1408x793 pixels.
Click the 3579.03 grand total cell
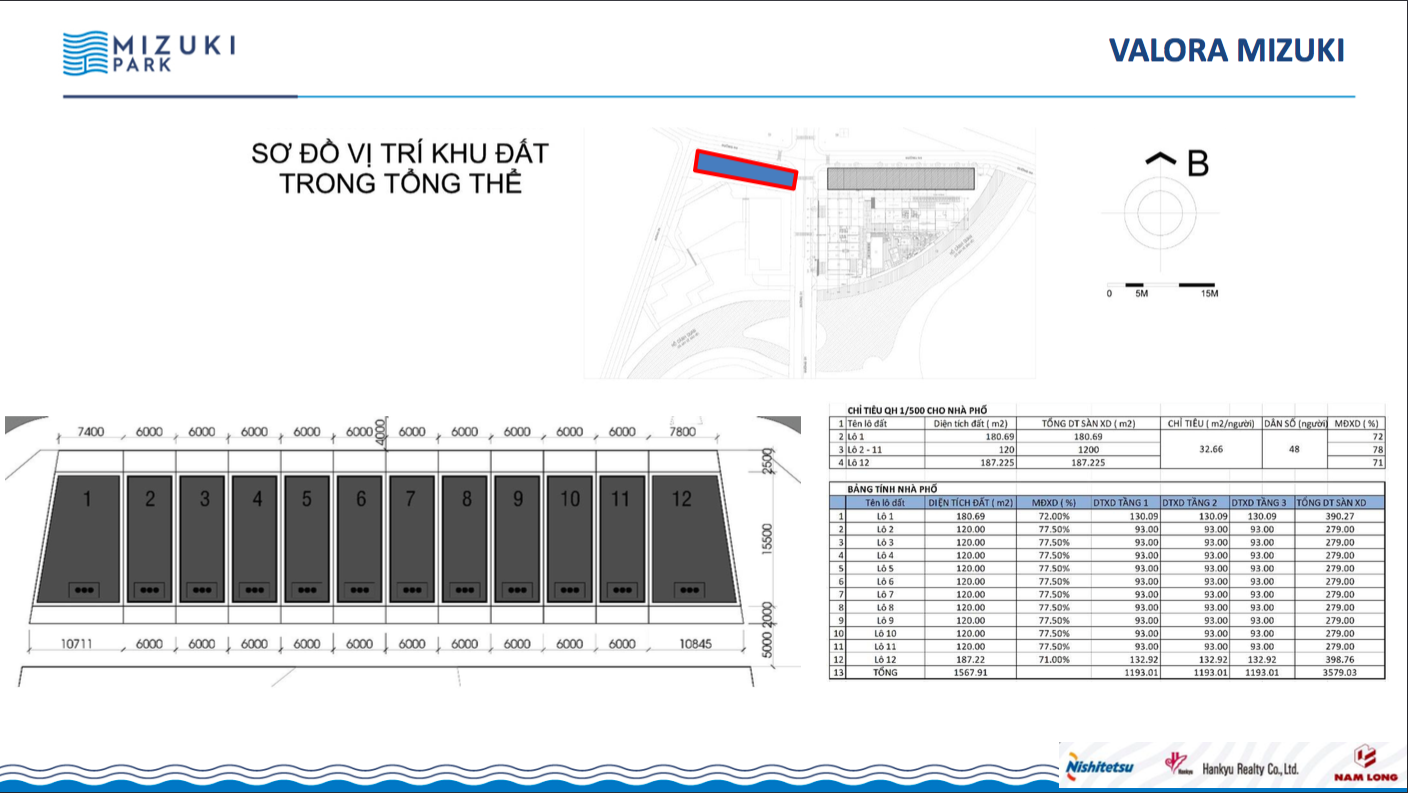(x=1339, y=672)
